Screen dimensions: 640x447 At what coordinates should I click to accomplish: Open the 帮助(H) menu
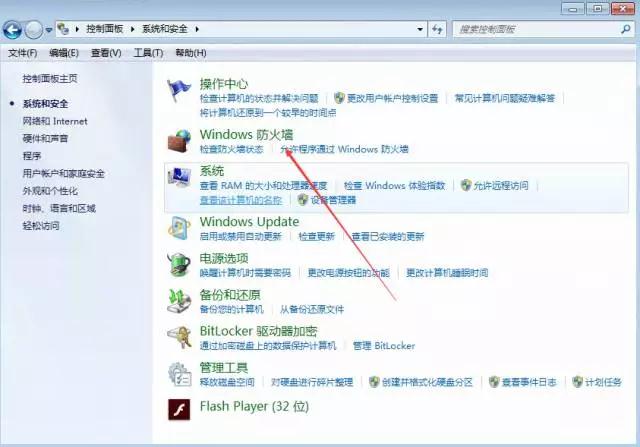coord(191,53)
